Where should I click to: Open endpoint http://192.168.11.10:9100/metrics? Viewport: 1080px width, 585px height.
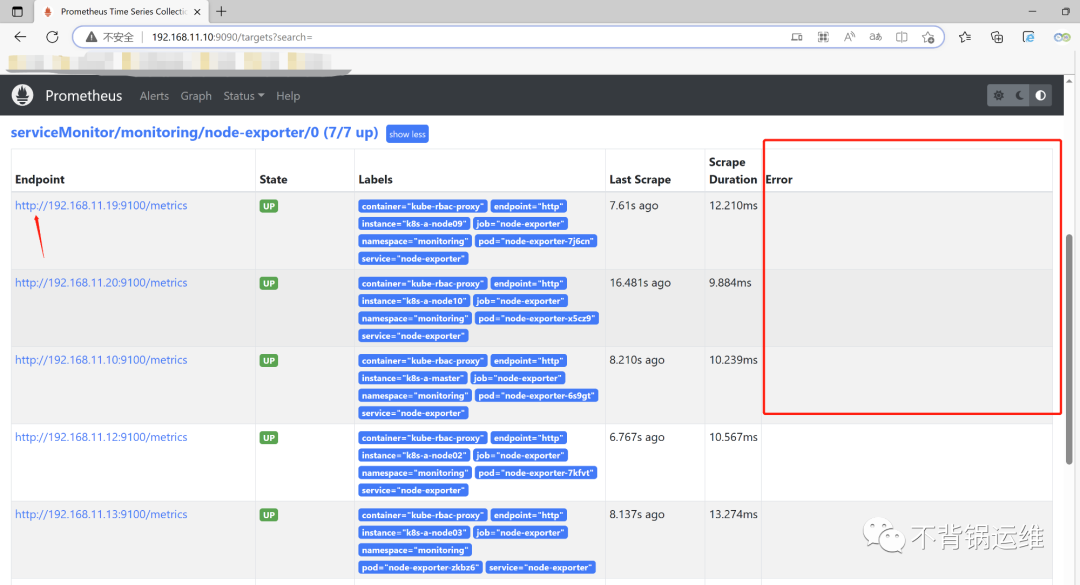101,360
